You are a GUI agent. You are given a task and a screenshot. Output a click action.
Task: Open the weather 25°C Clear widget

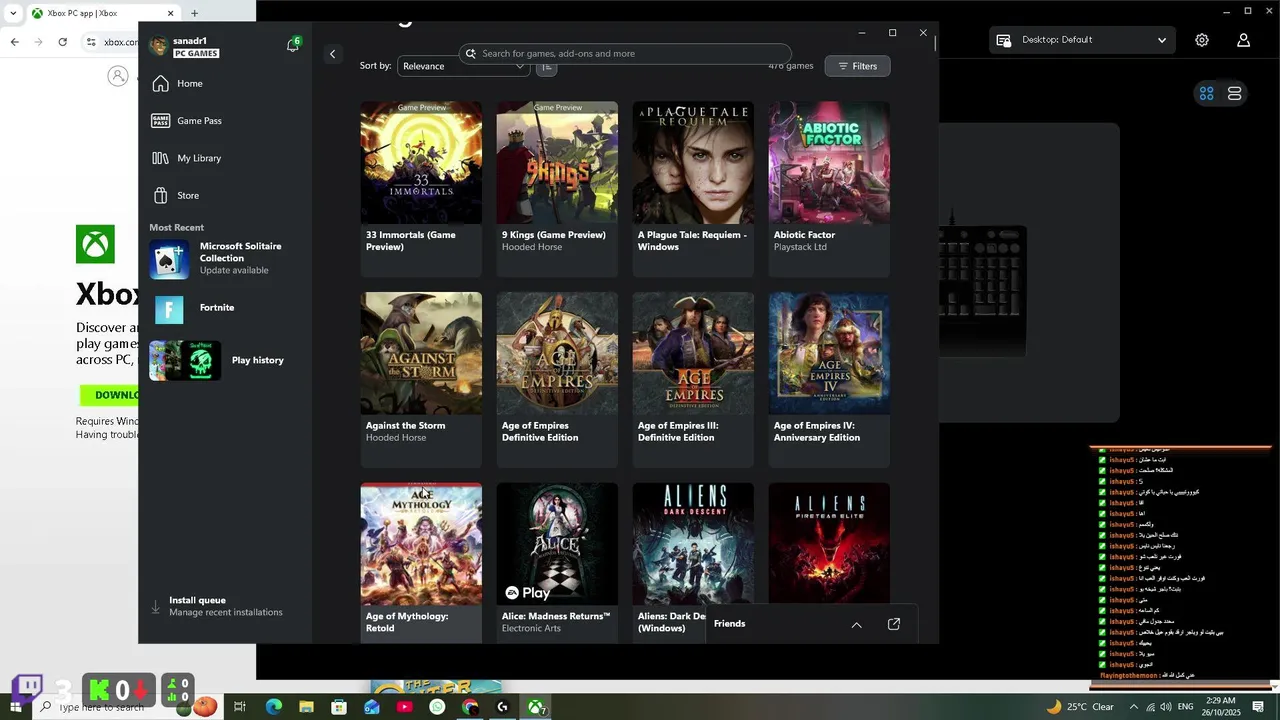pos(1080,707)
